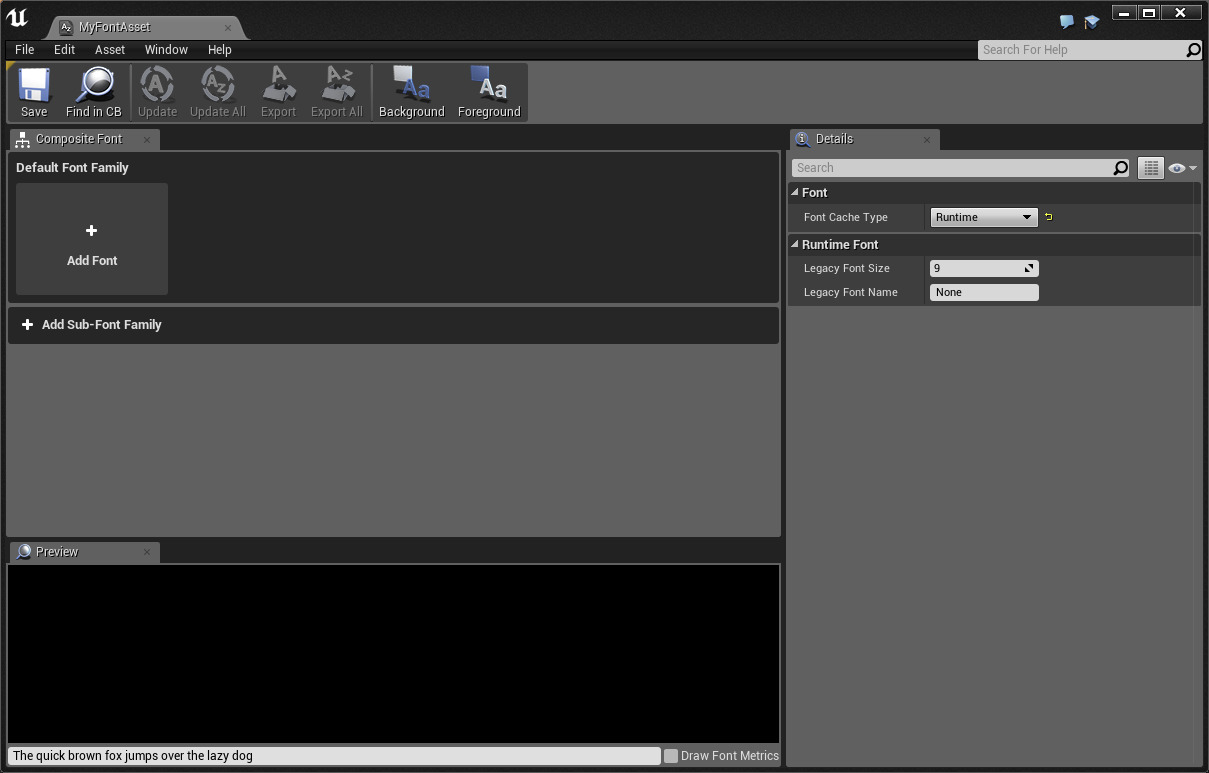The height and width of the screenshot is (773, 1209).
Task: Click the preview text input field
Action: (x=334, y=756)
